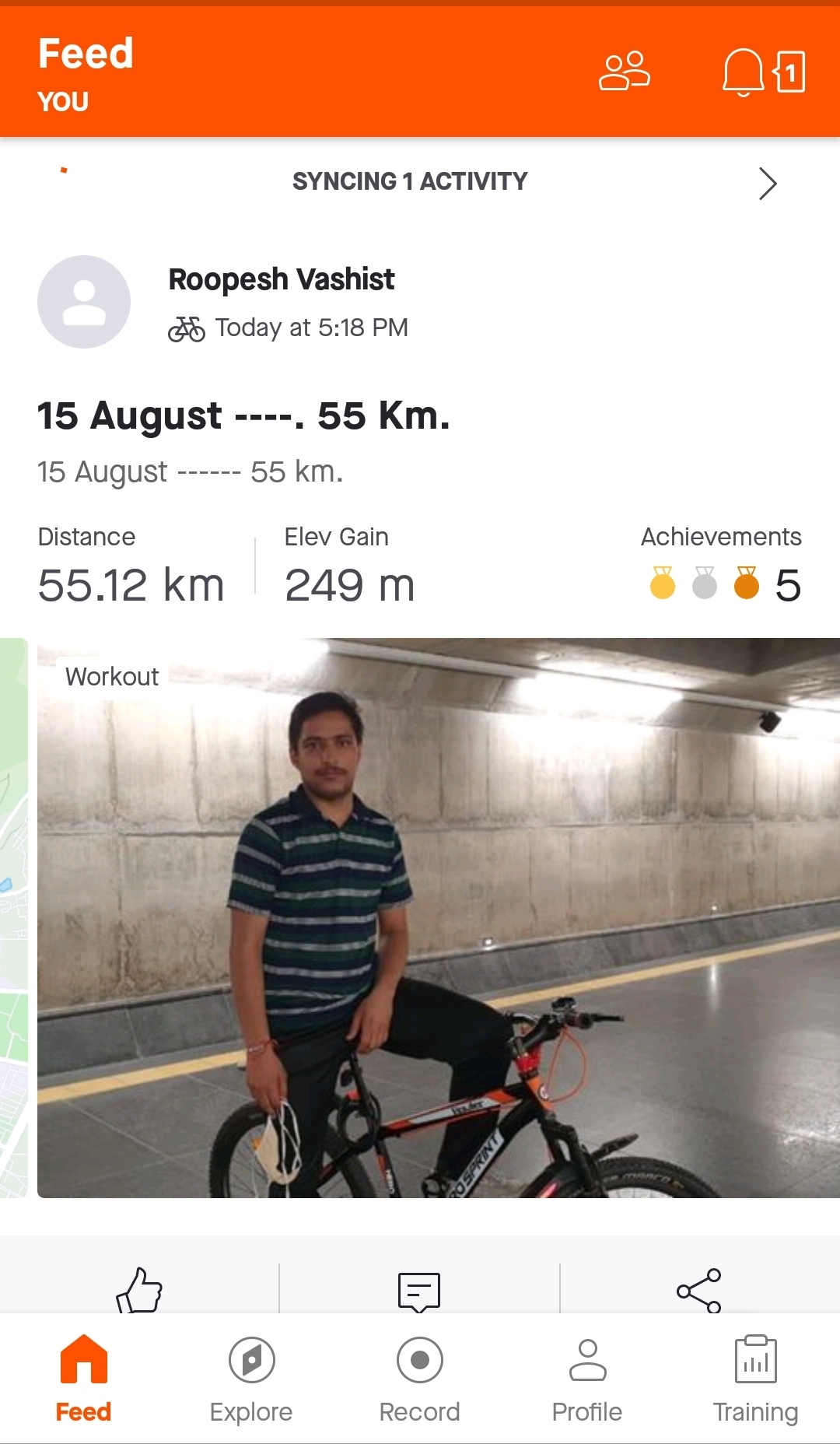Share the activity using the share icon
Image resolution: width=840 pixels, height=1444 pixels.
[699, 1291]
